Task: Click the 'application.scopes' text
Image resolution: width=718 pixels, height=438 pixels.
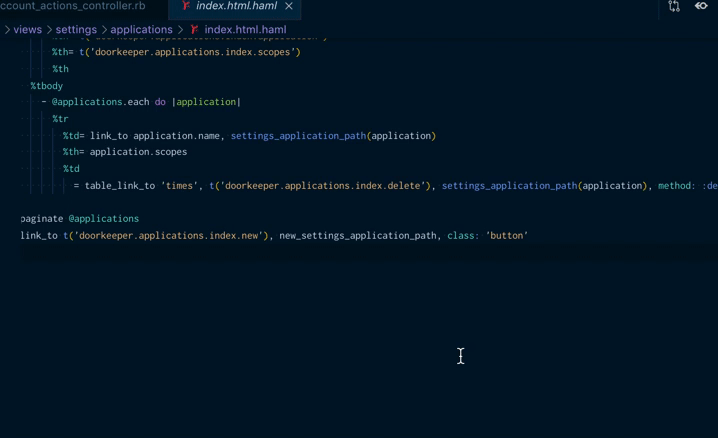Action: (x=138, y=152)
